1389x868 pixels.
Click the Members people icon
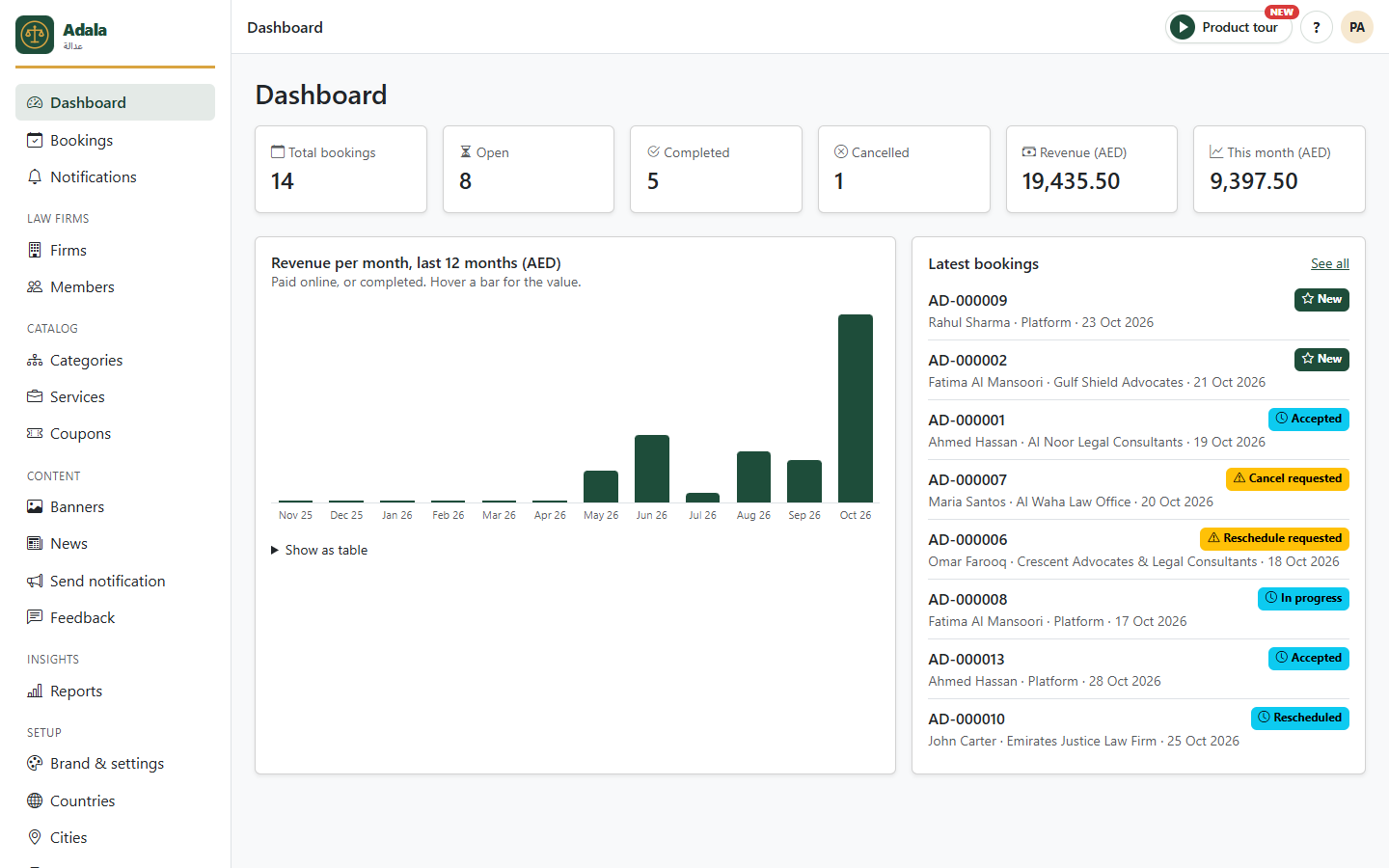point(35,286)
